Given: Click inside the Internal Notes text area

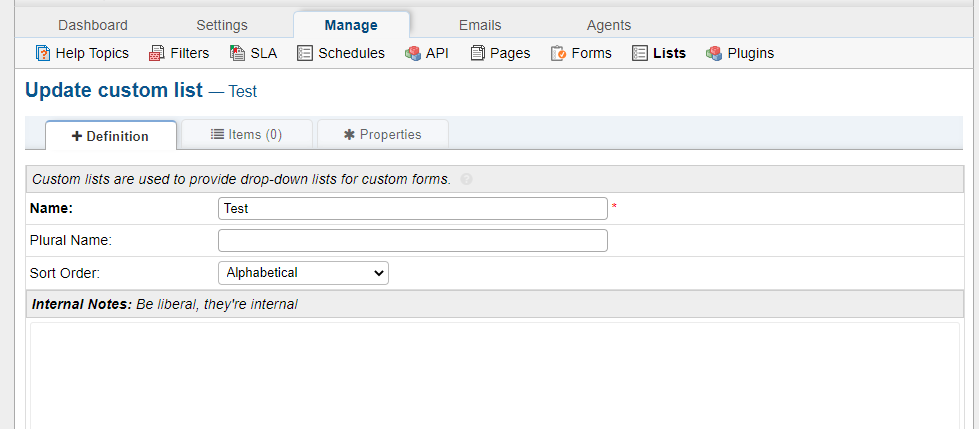Looking at the screenshot, I should pos(494,375).
